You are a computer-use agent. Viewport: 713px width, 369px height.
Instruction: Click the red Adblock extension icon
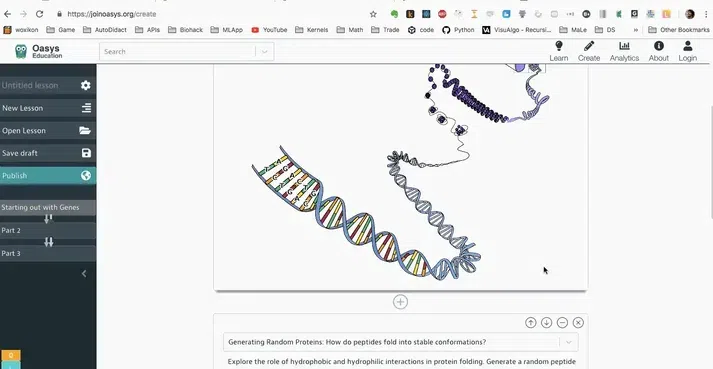click(x=442, y=14)
